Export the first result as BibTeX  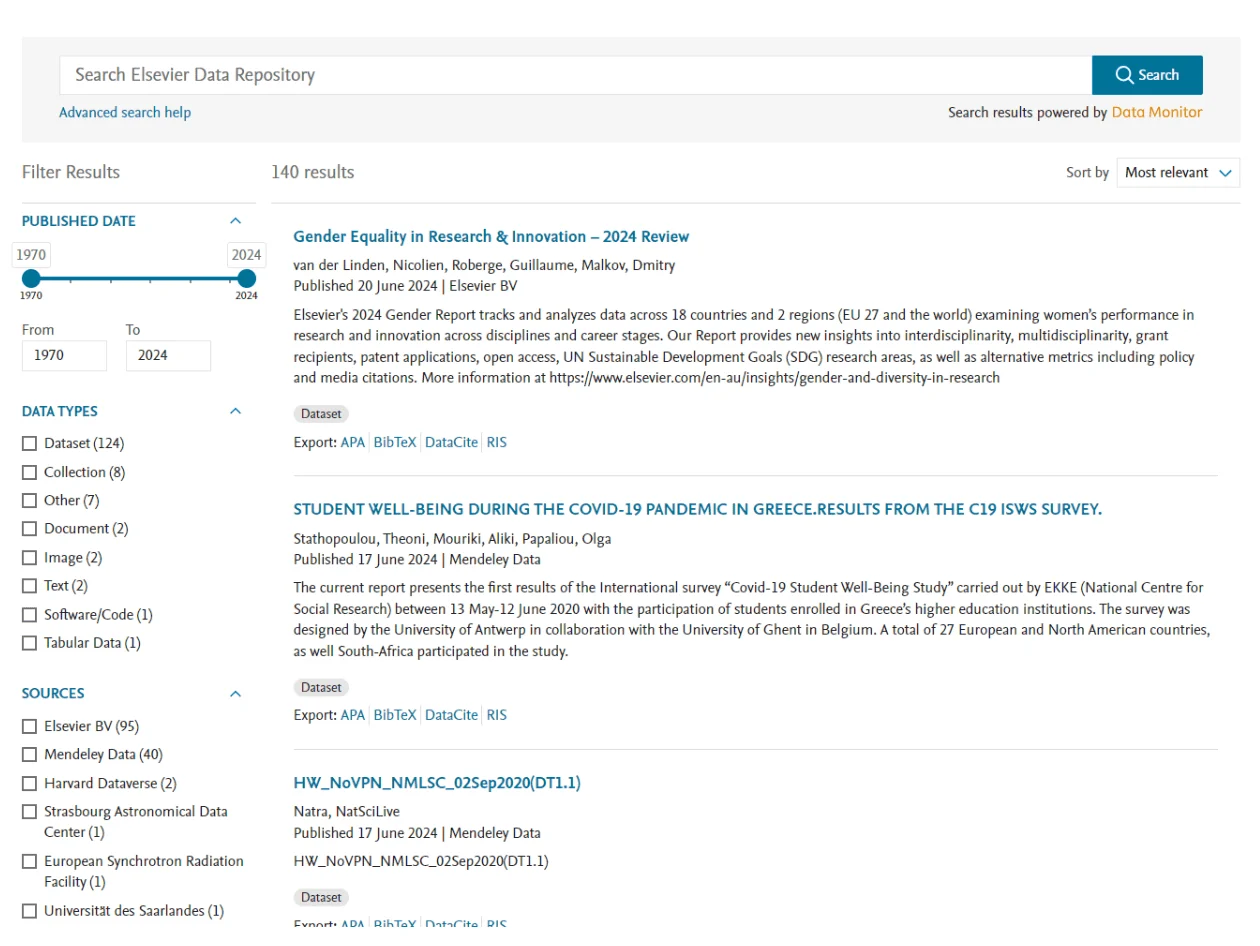click(394, 441)
